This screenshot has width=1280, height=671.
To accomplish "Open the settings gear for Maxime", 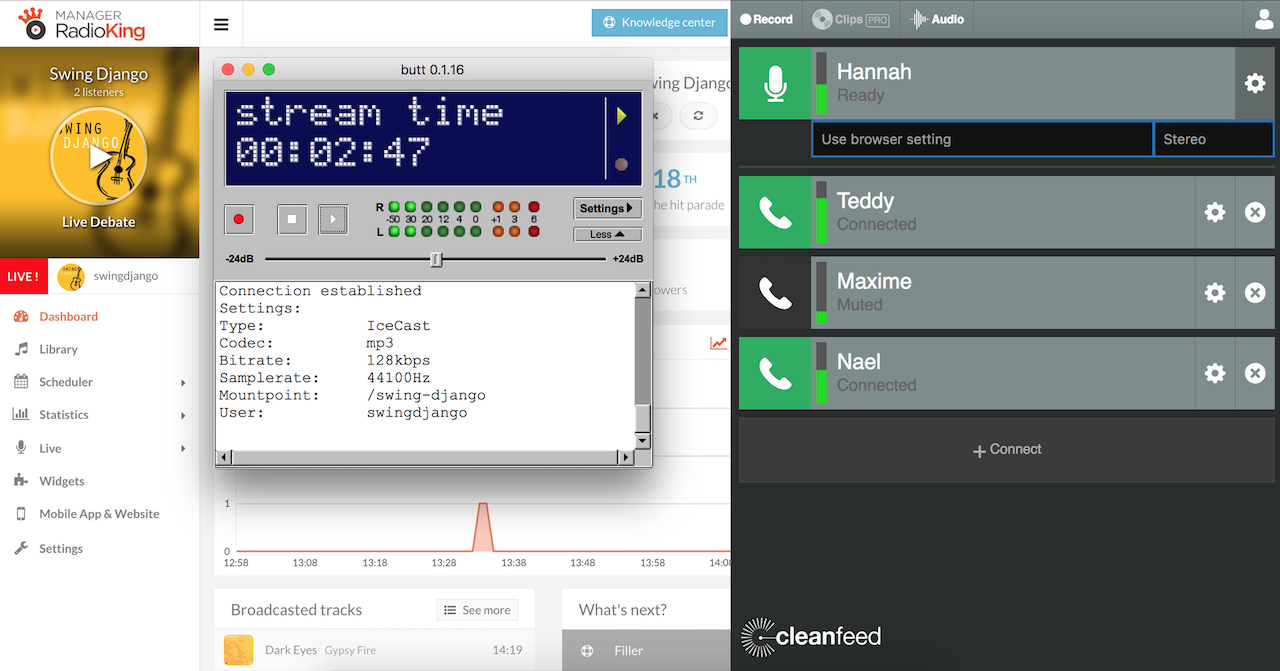I will pyautogui.click(x=1214, y=293).
